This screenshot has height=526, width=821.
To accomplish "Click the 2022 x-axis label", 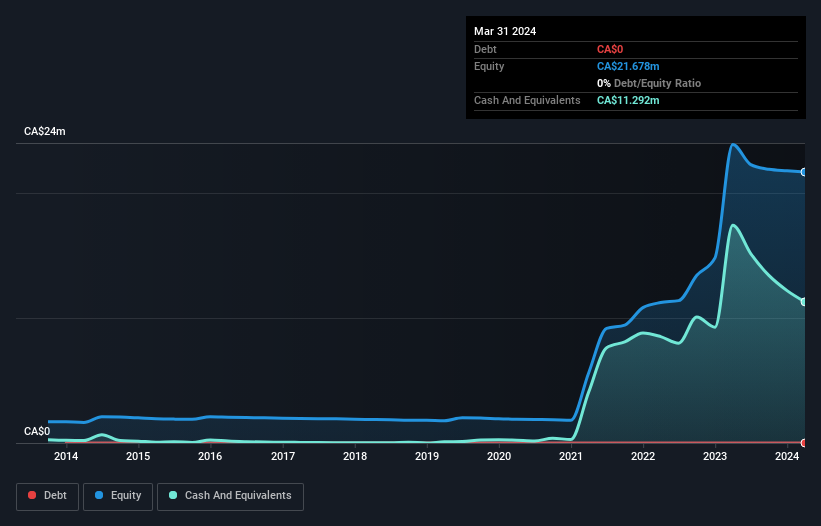I will coord(643,456).
